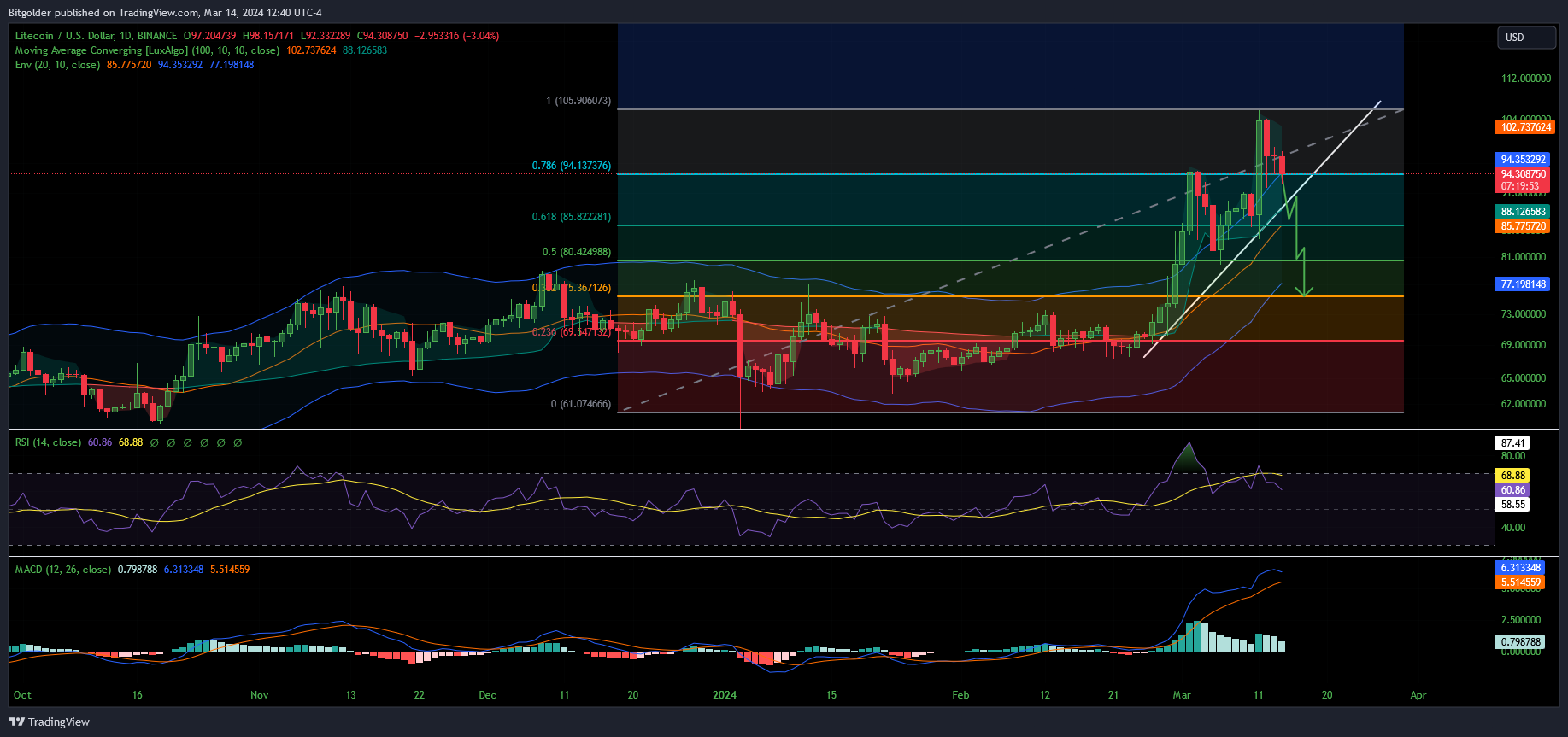Screen dimensions: 1568x737
Task: Click the Fibonacci 0.5 (80.424988) level label
Action: tap(577, 252)
